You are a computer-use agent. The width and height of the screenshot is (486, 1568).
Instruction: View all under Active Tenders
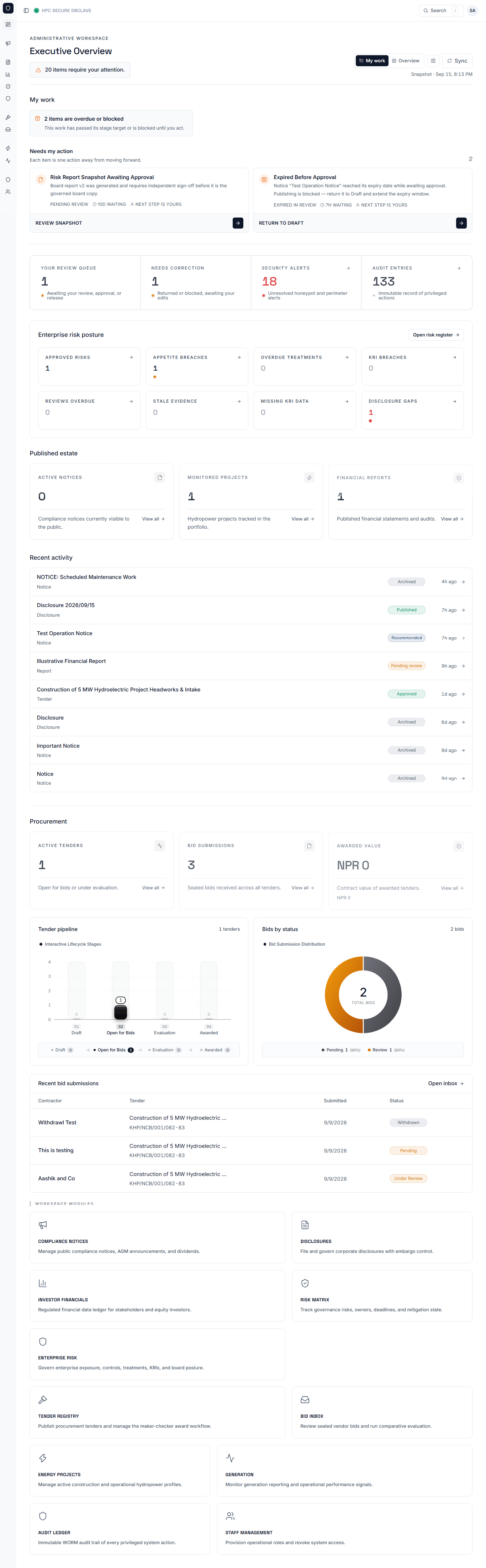(153, 888)
